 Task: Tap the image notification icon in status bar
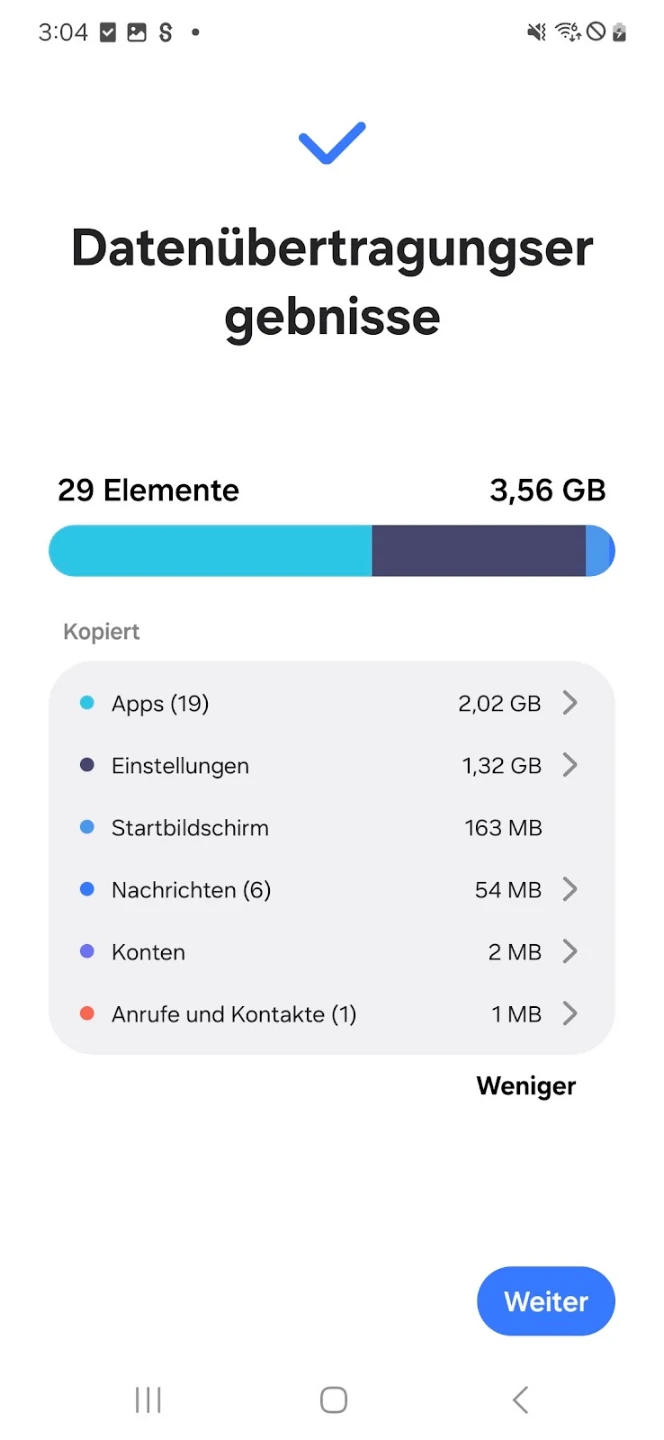coord(137,33)
